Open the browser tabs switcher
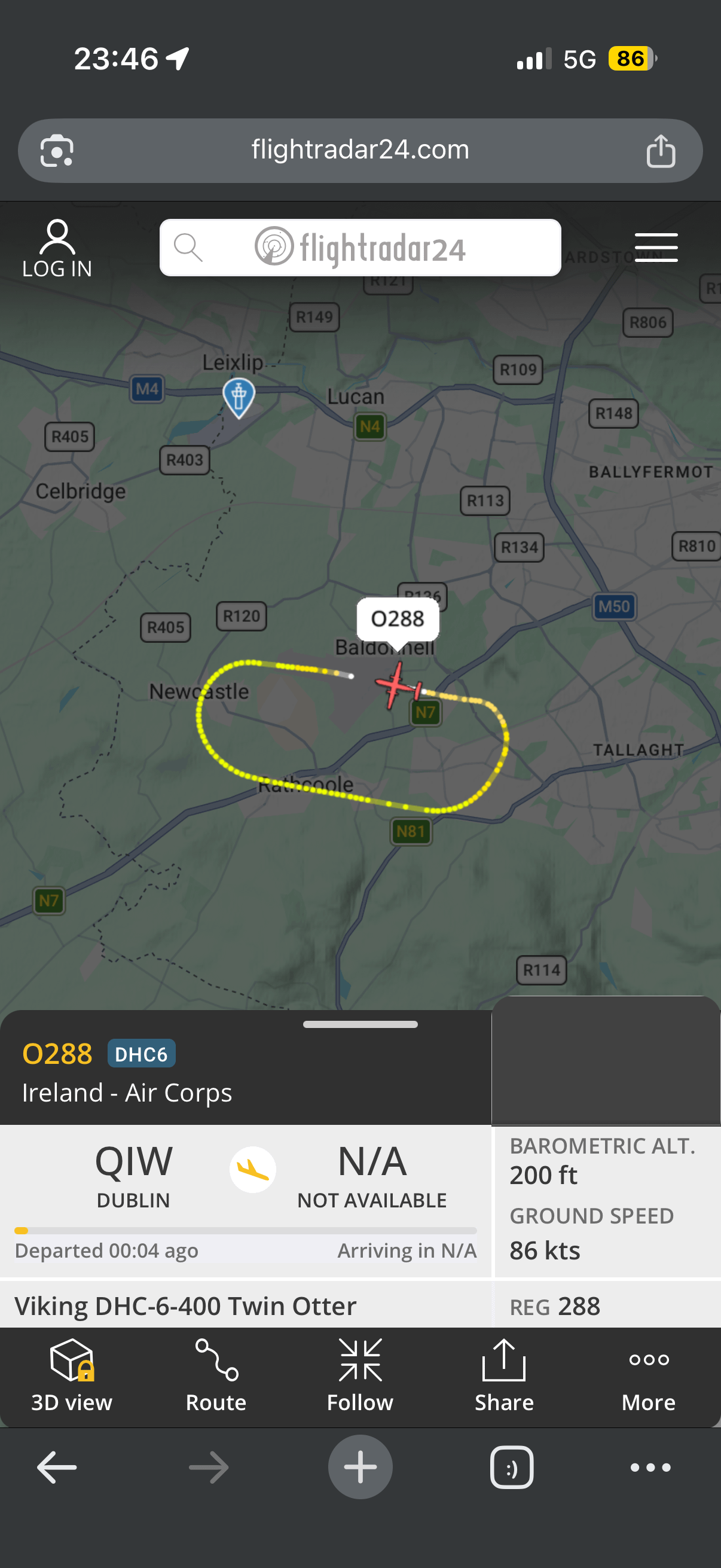This screenshot has height=1568, width=721. pos(512,1468)
